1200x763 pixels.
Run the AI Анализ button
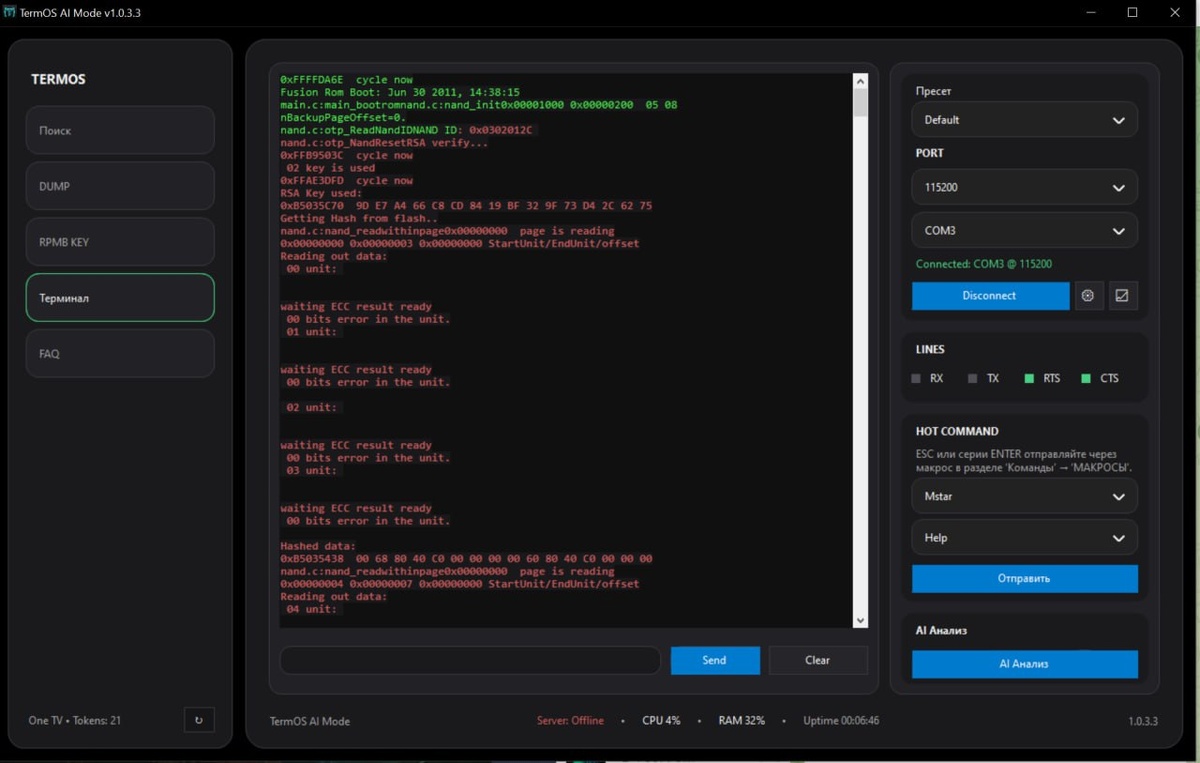[1024, 664]
